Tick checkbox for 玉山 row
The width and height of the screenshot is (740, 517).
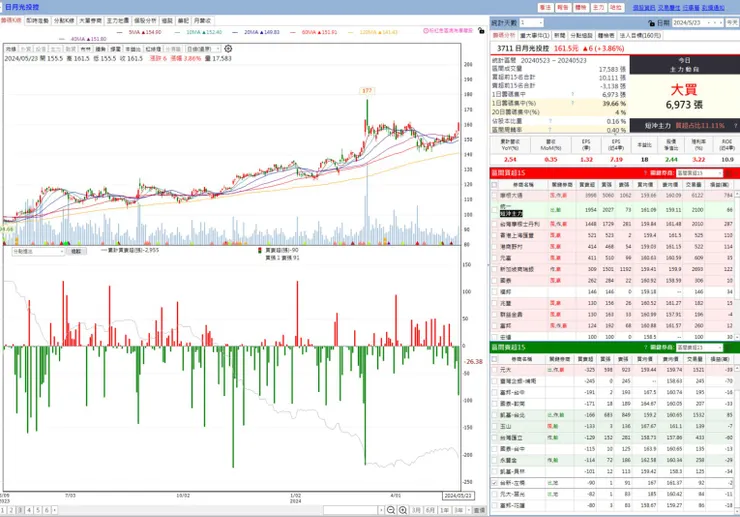click(x=494, y=426)
